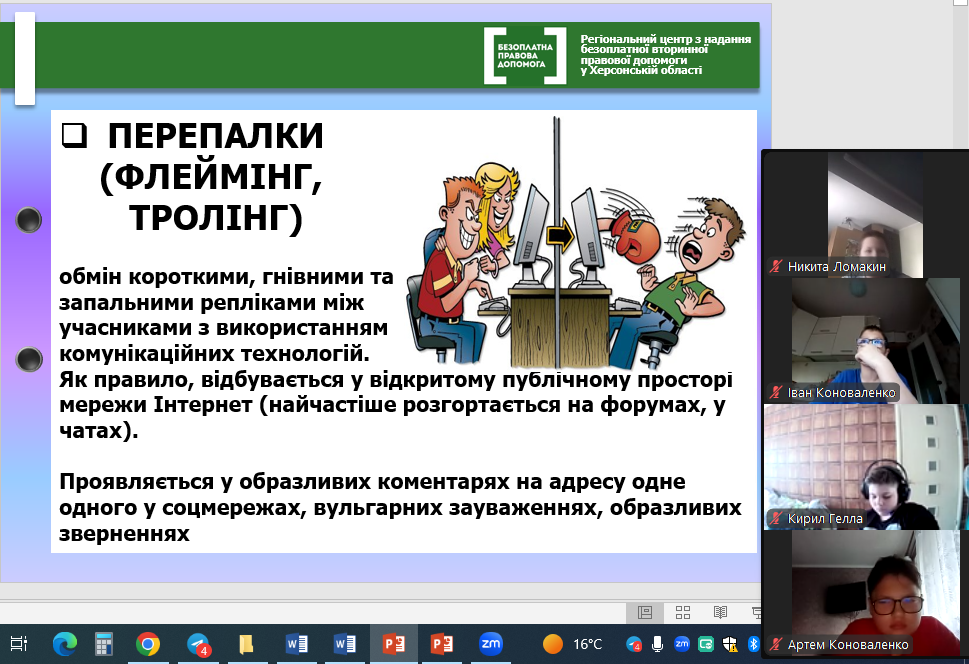This screenshot has height=664, width=969.
Task: Click the microphone icon in system tray
Action: coord(657,643)
